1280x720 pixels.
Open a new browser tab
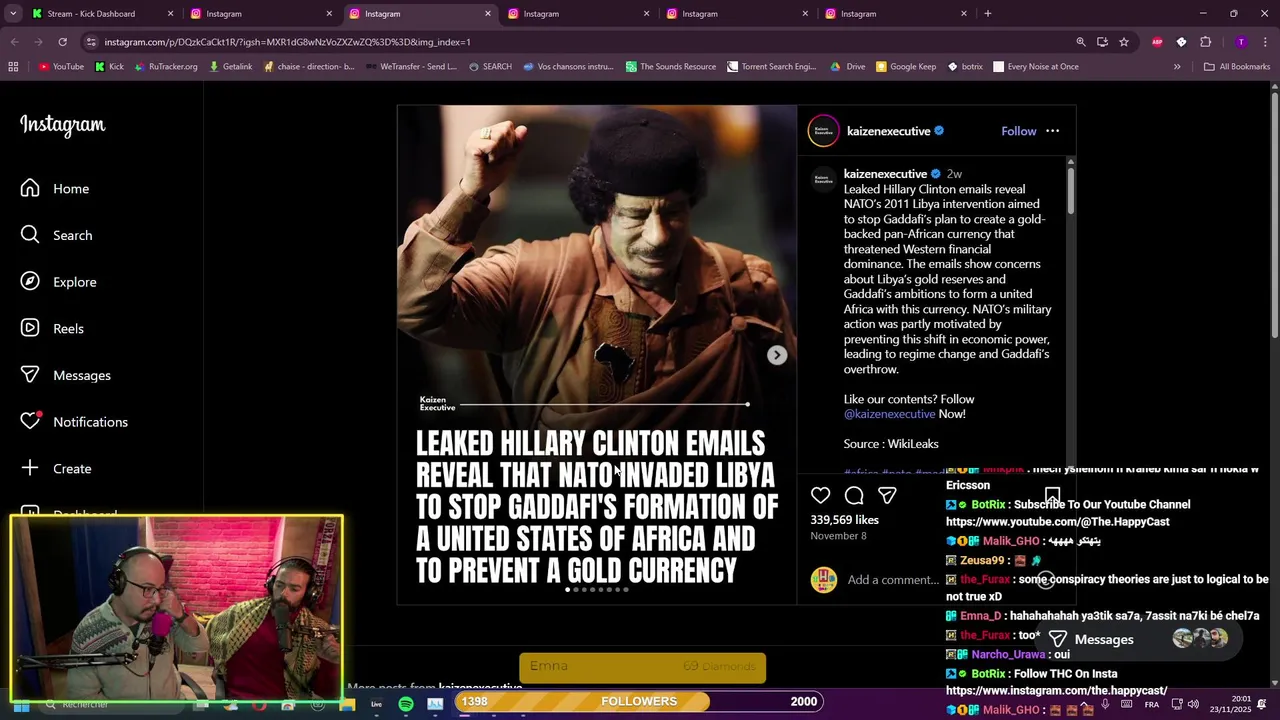(987, 14)
